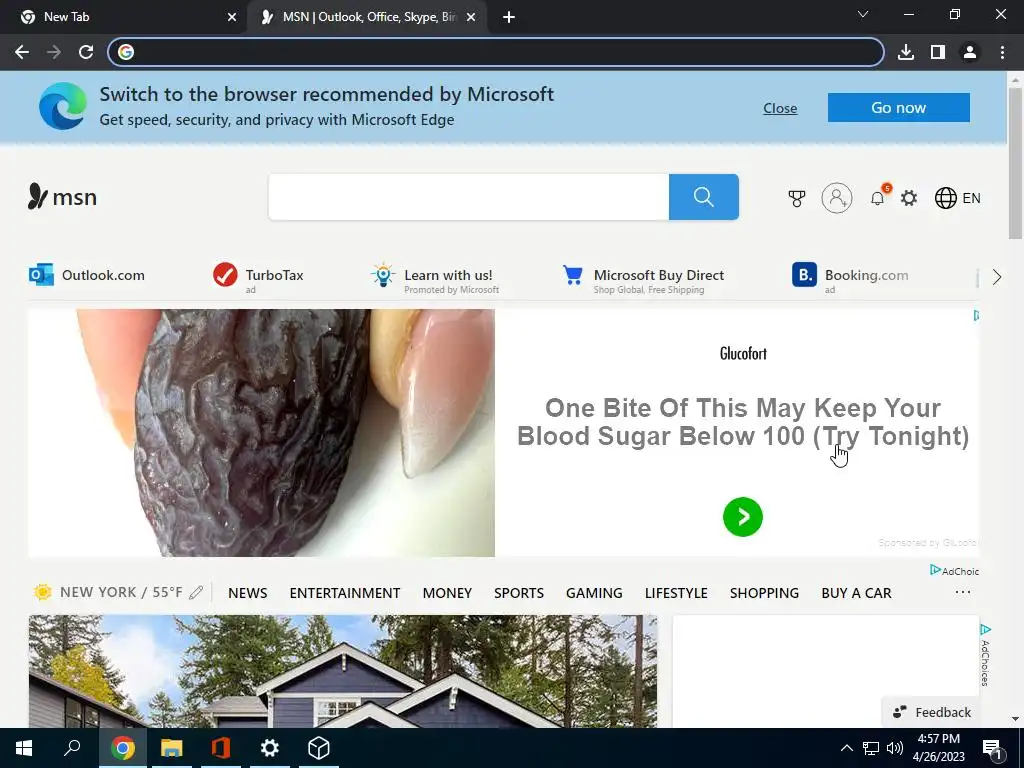The width and height of the screenshot is (1024, 768).
Task: Open the Booking.com quick link
Action: point(850,278)
